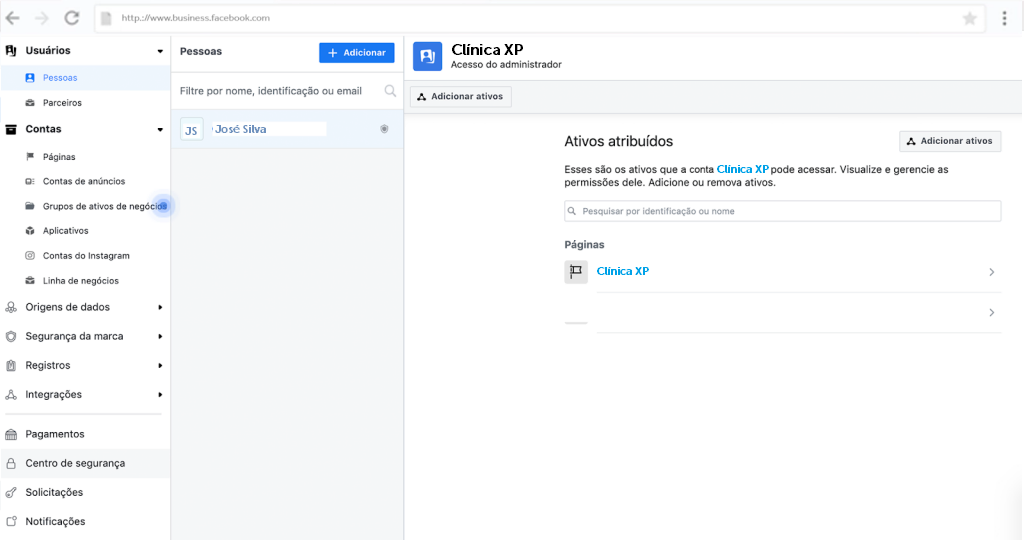The width and height of the screenshot is (1024, 540).
Task: Click the Pessoas person icon
Action: (30, 78)
